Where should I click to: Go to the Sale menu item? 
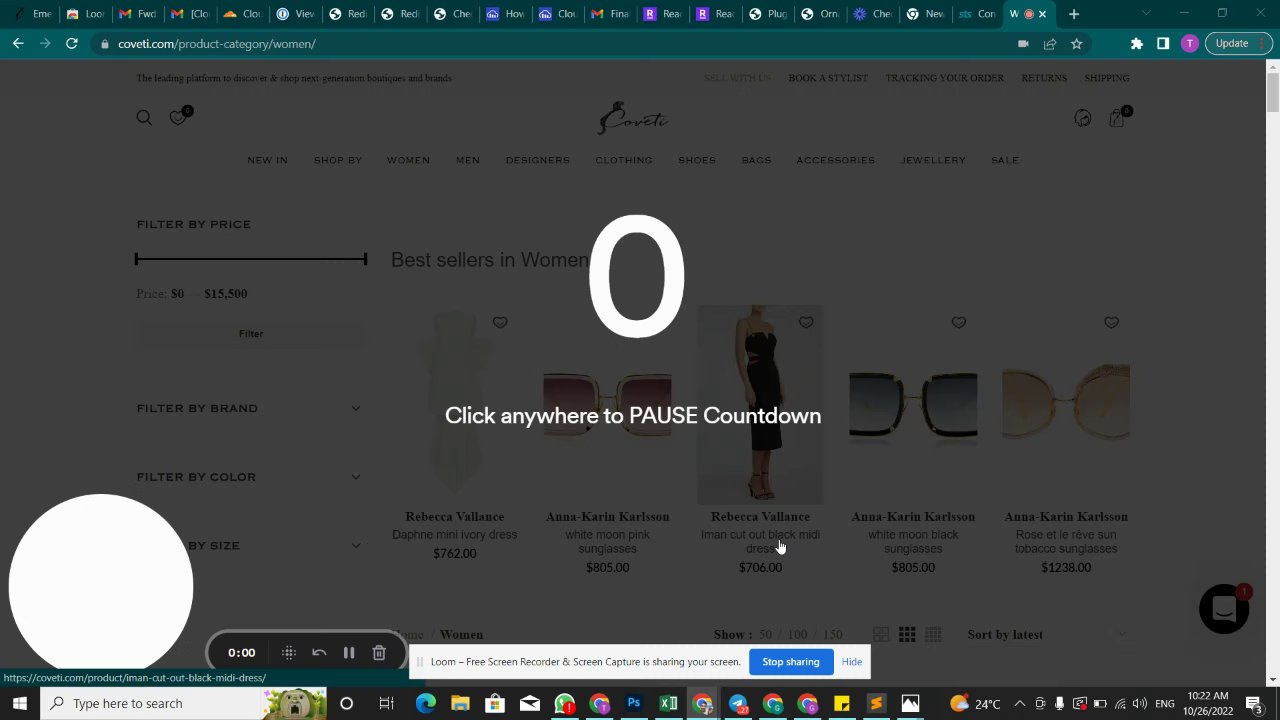click(x=1005, y=160)
